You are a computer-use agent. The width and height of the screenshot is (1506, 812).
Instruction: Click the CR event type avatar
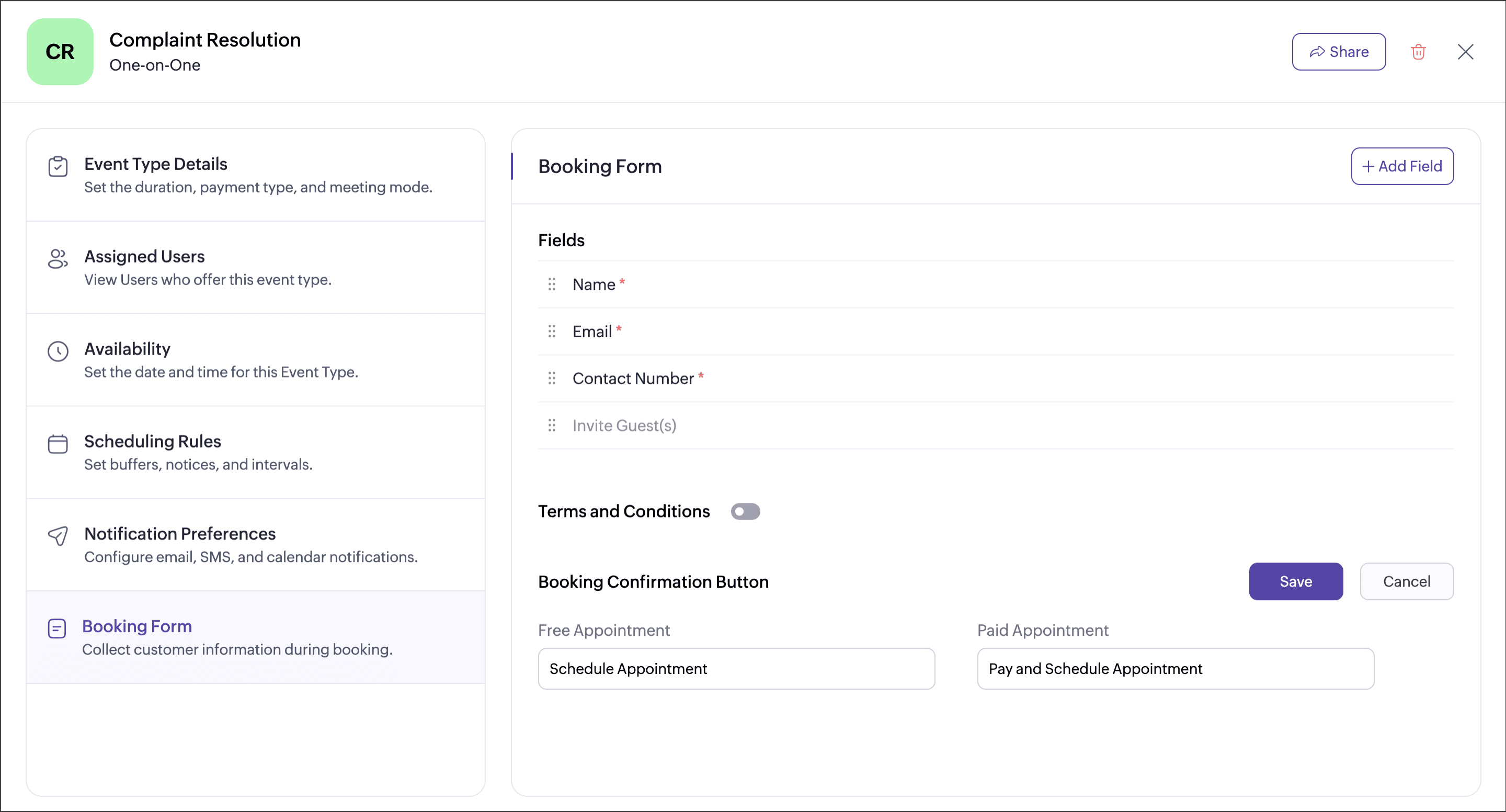(60, 52)
